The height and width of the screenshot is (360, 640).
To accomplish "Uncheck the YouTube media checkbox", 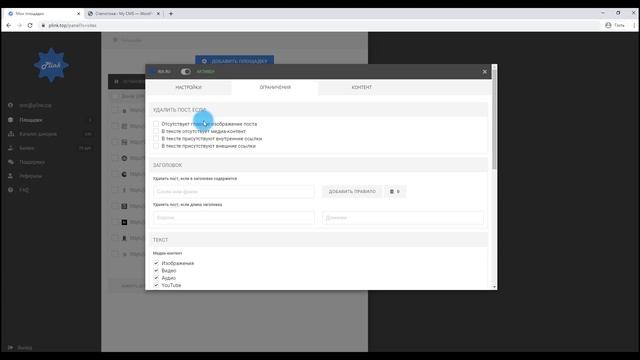I will 156,285.
